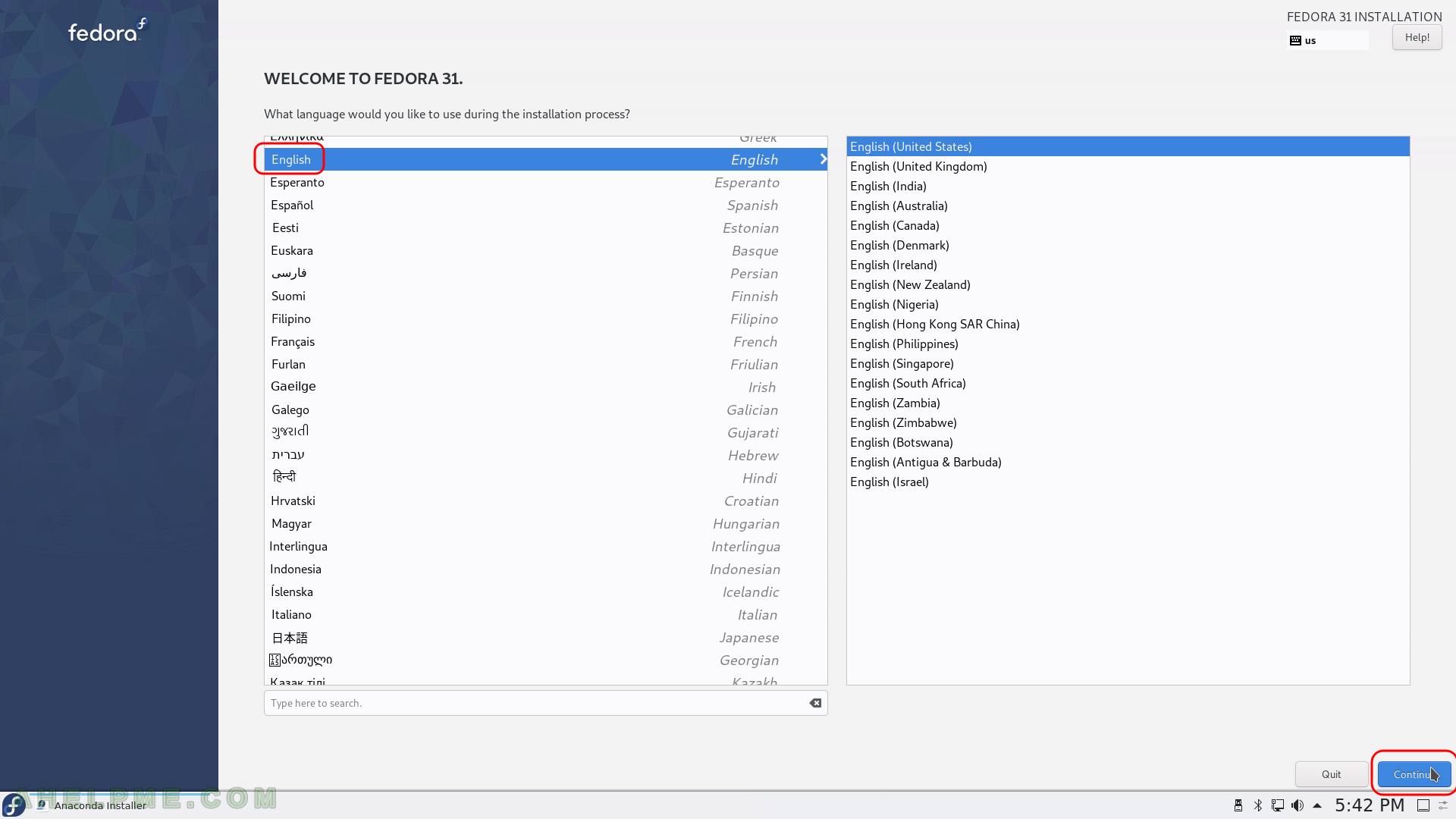Select Furlan language row

point(545,364)
